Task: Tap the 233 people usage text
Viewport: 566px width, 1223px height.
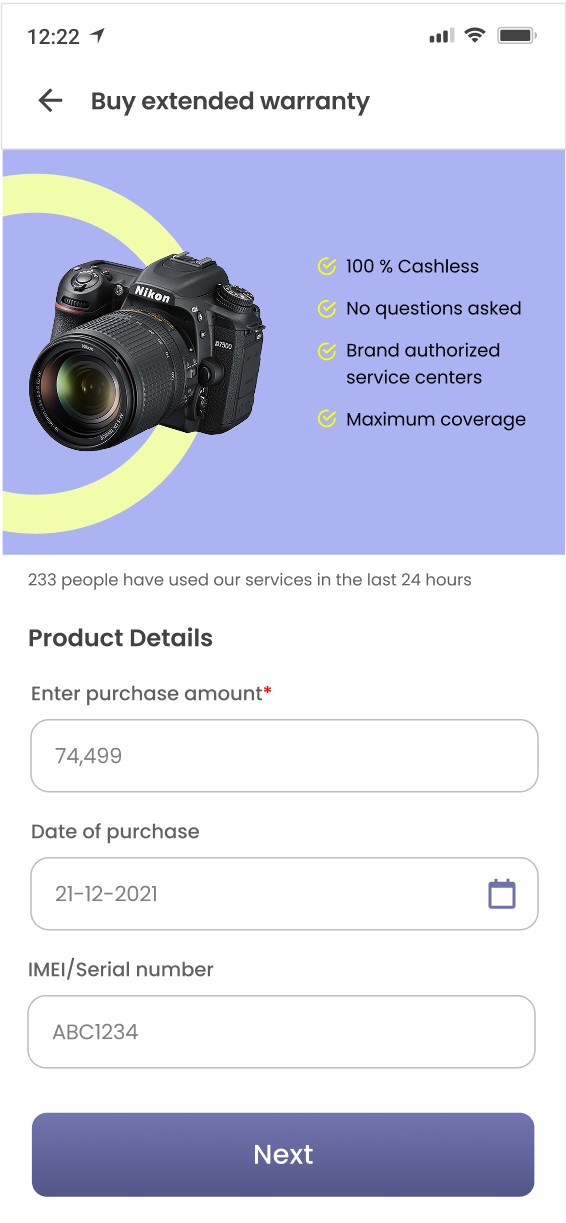Action: tap(250, 580)
